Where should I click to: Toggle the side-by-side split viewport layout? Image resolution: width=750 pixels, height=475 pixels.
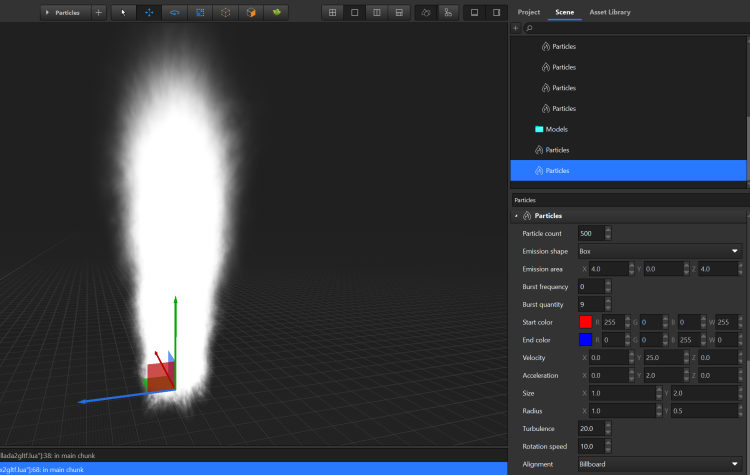pos(377,13)
